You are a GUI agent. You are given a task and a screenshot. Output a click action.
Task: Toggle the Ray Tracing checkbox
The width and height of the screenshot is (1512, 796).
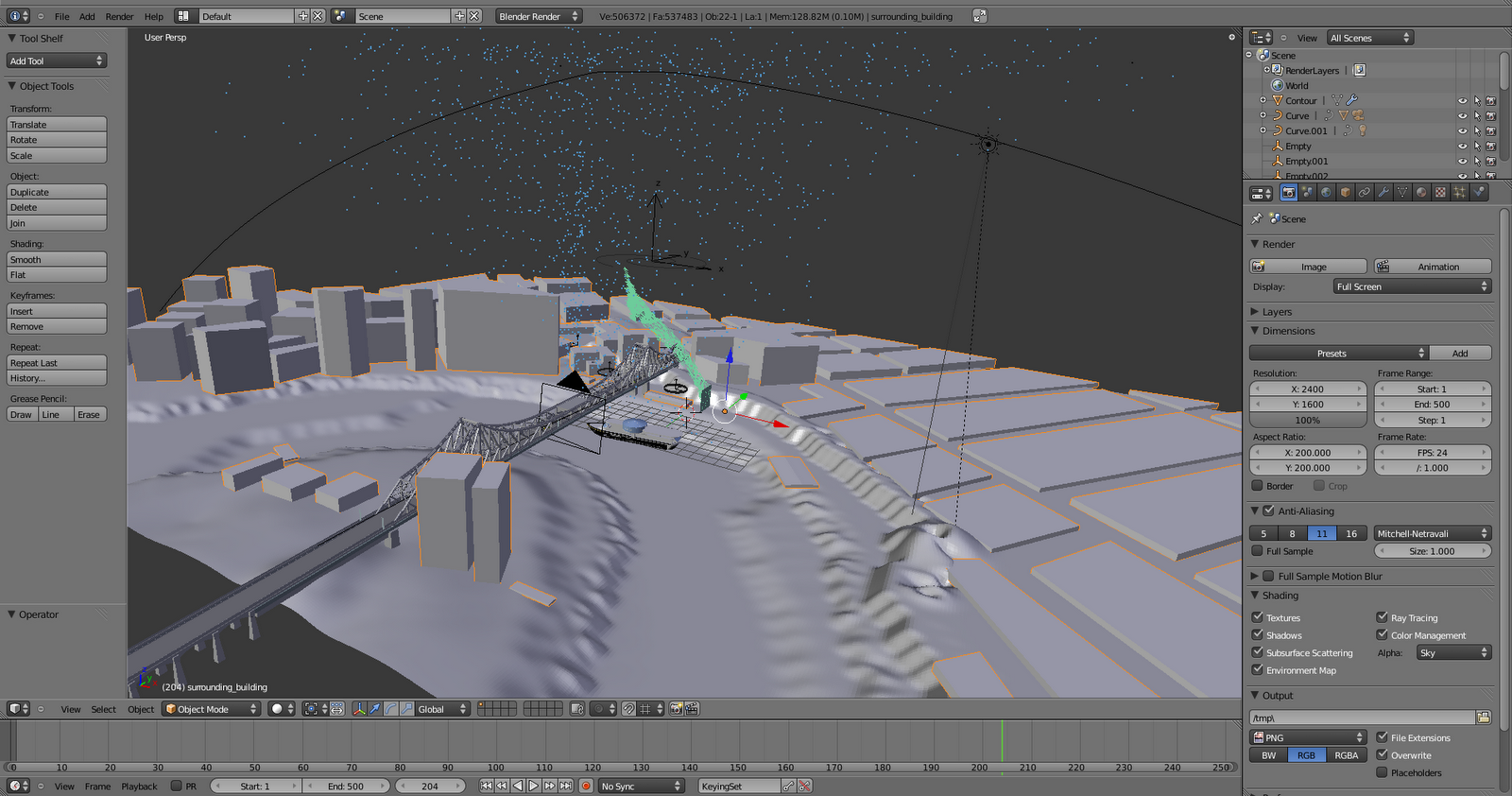(1383, 617)
